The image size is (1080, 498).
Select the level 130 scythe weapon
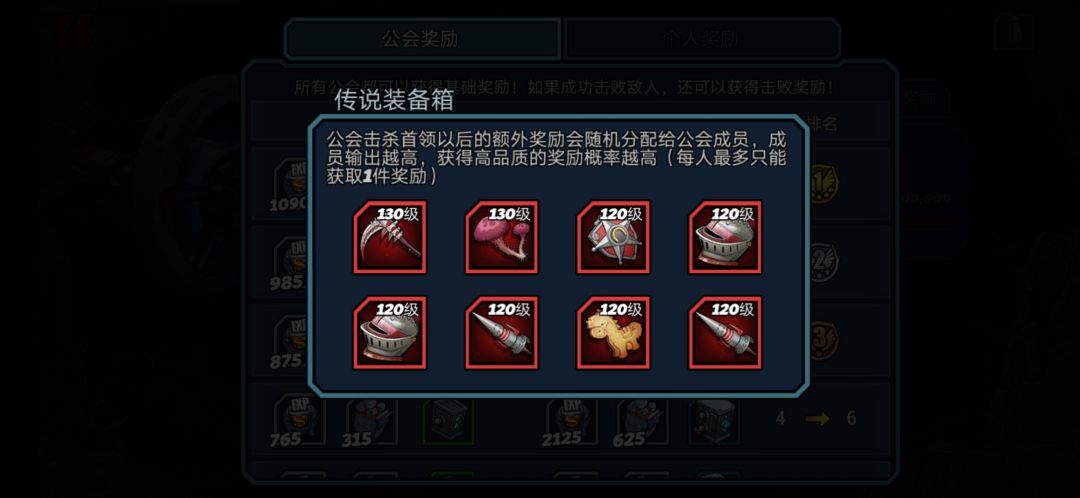click(x=390, y=237)
